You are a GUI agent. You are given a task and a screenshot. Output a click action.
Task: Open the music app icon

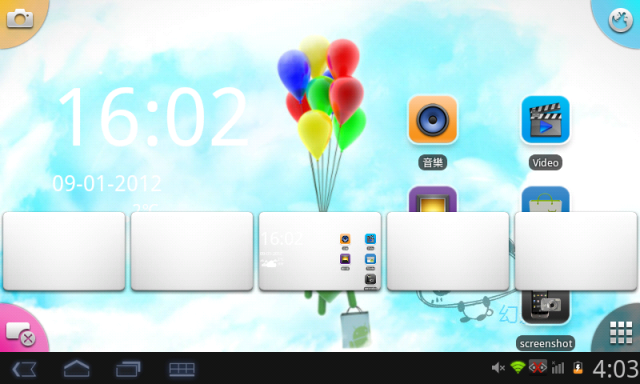pyautogui.click(x=433, y=120)
